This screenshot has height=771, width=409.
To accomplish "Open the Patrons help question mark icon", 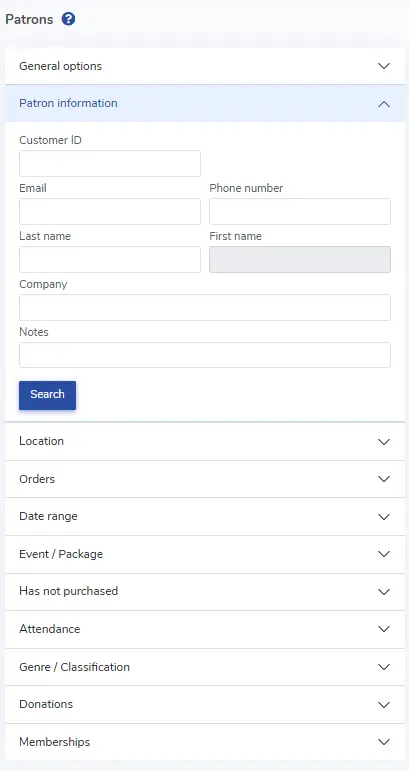I will 68,20.
